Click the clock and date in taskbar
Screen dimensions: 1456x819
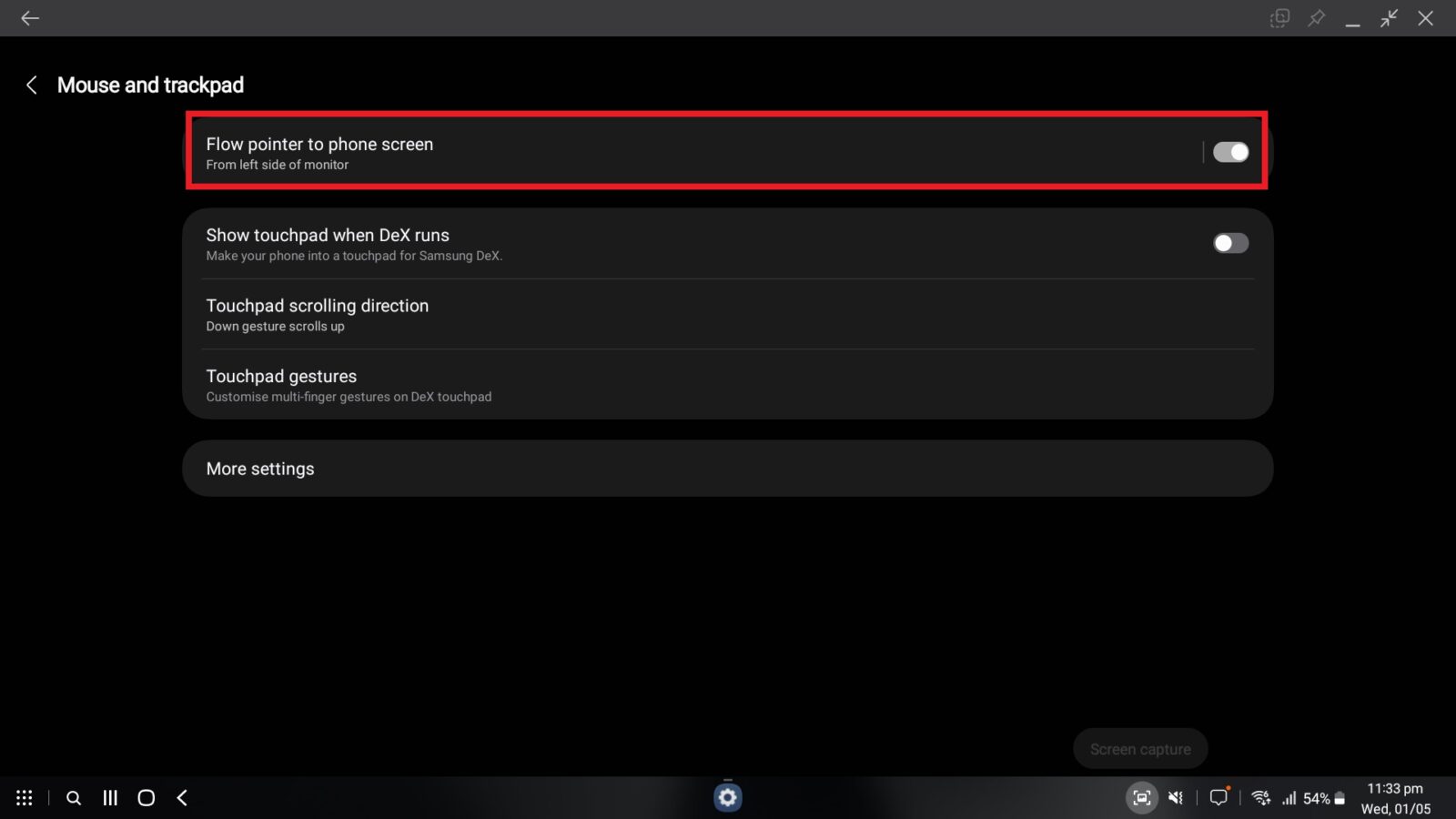click(x=1395, y=798)
